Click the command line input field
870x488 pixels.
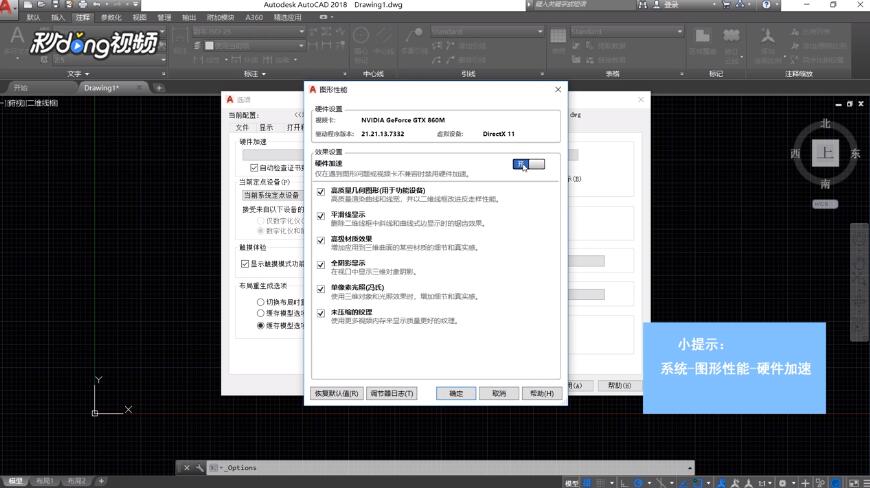pyautogui.click(x=452, y=468)
